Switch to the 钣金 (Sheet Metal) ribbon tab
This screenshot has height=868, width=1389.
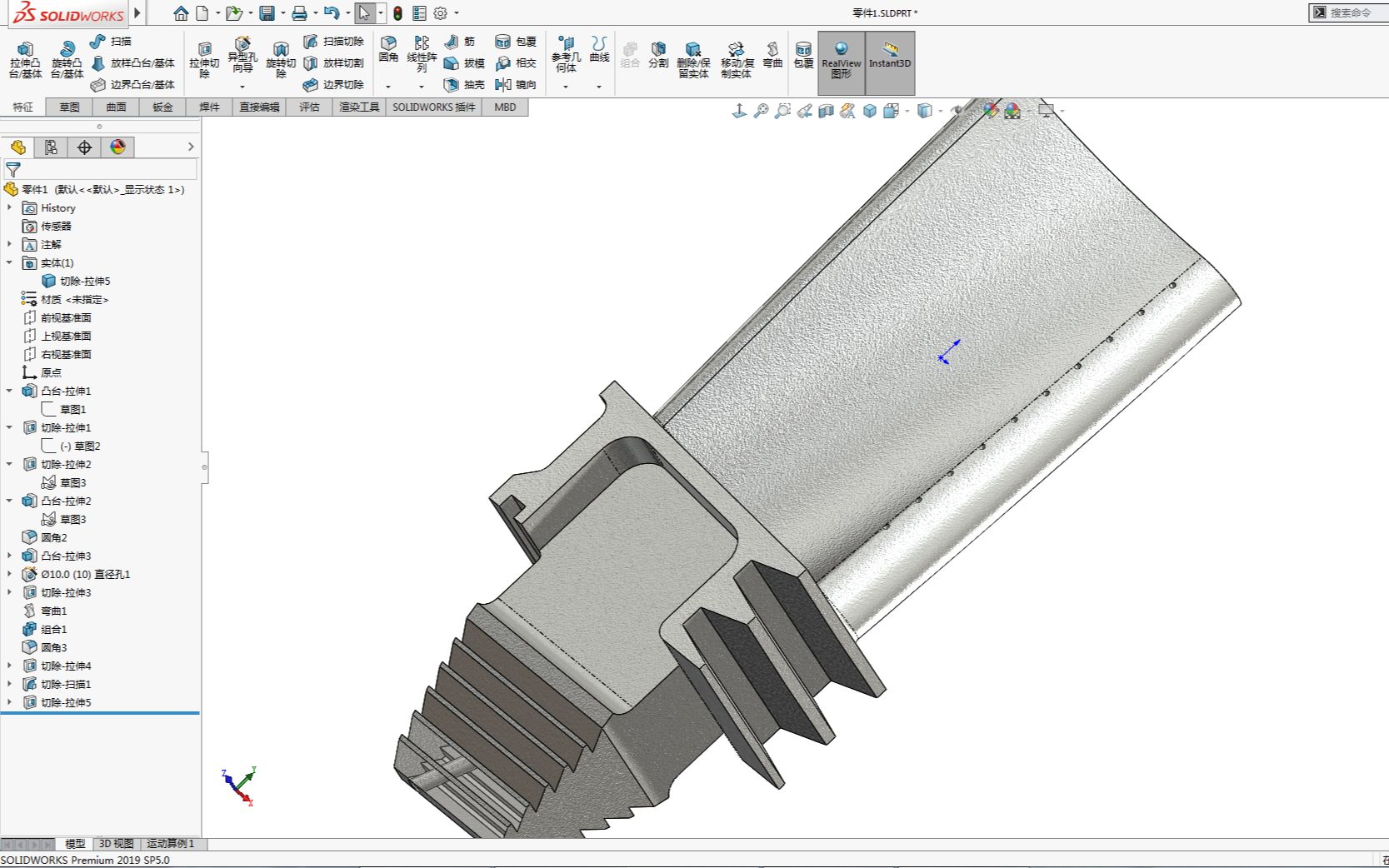pyautogui.click(x=162, y=107)
